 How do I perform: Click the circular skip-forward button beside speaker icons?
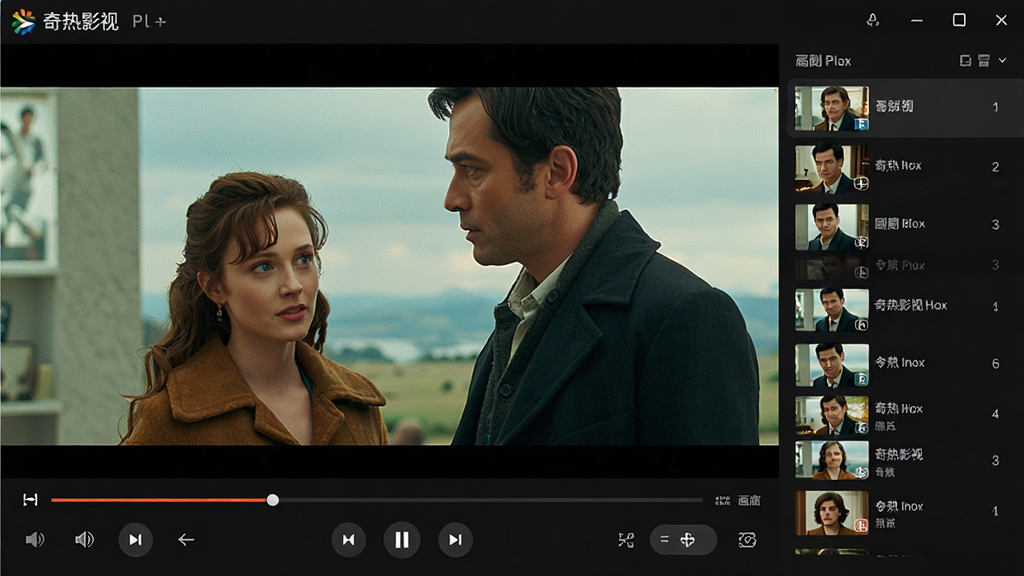135,539
